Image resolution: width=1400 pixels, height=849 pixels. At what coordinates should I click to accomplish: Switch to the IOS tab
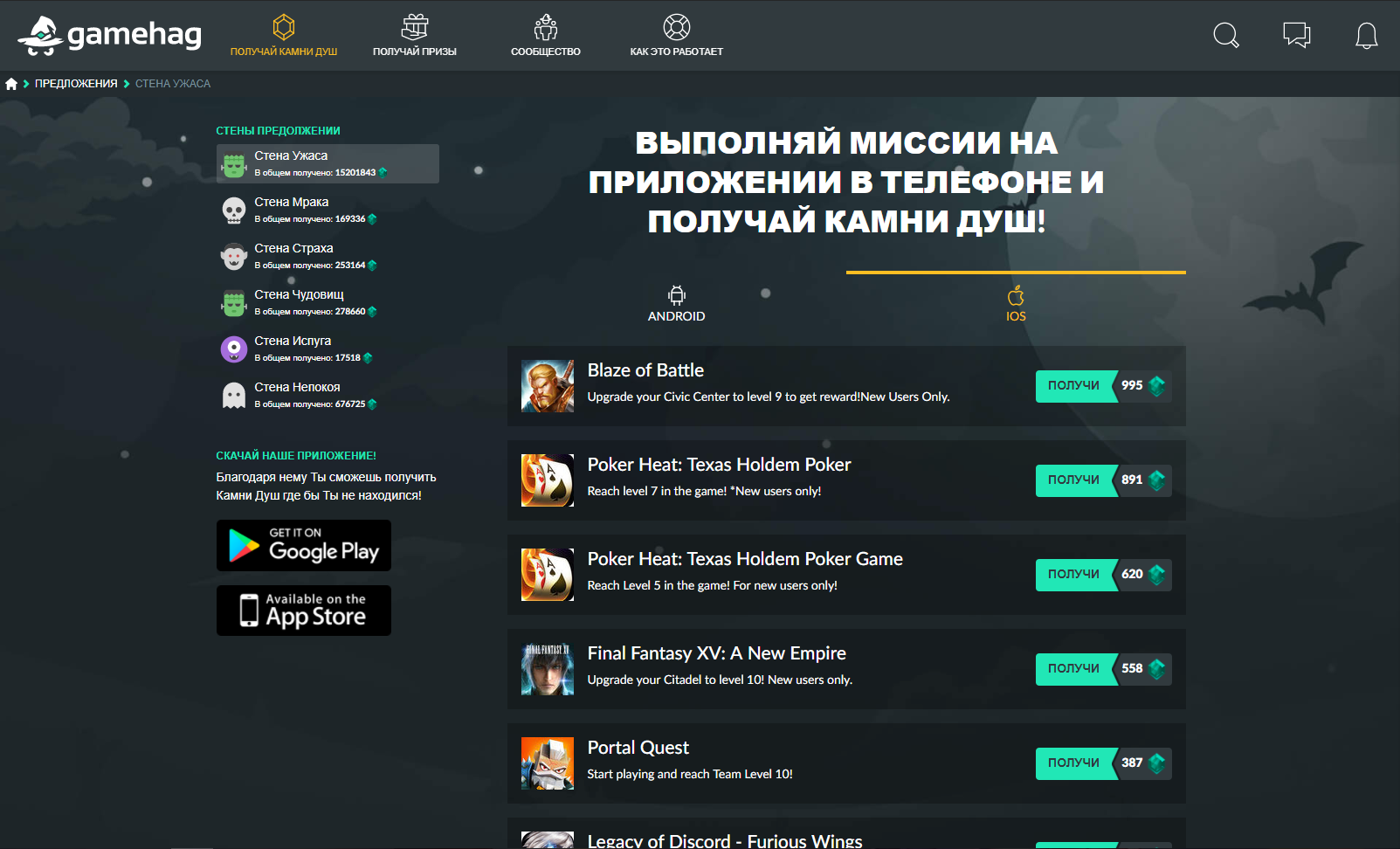click(x=1016, y=304)
